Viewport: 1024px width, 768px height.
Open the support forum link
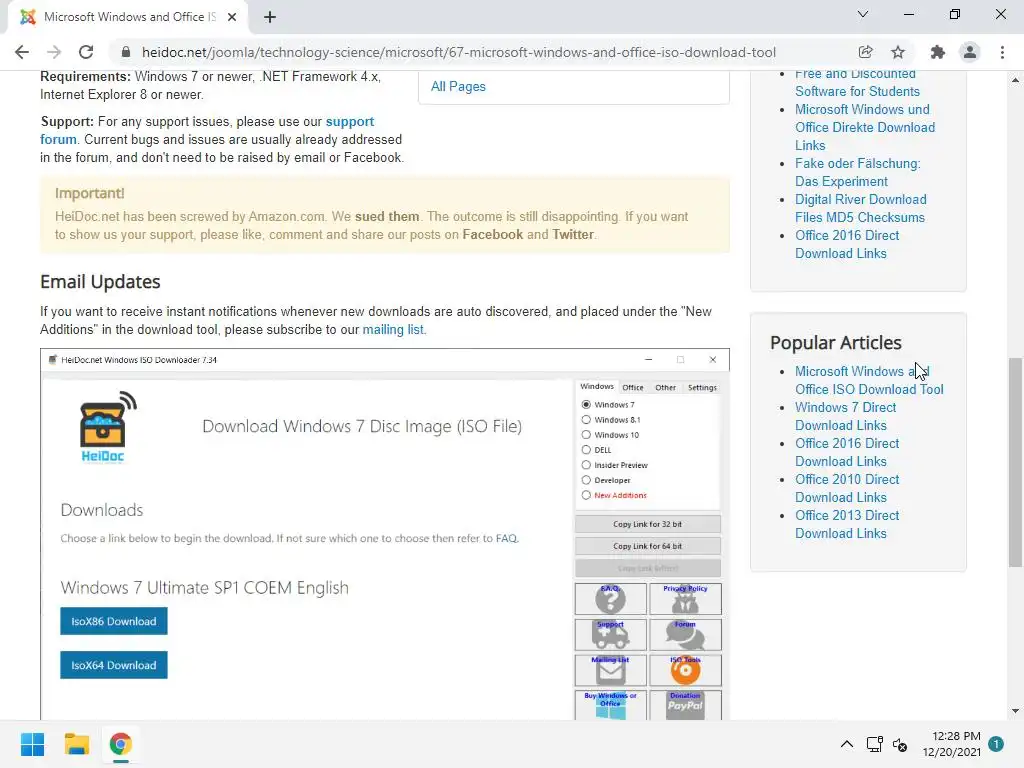click(207, 130)
